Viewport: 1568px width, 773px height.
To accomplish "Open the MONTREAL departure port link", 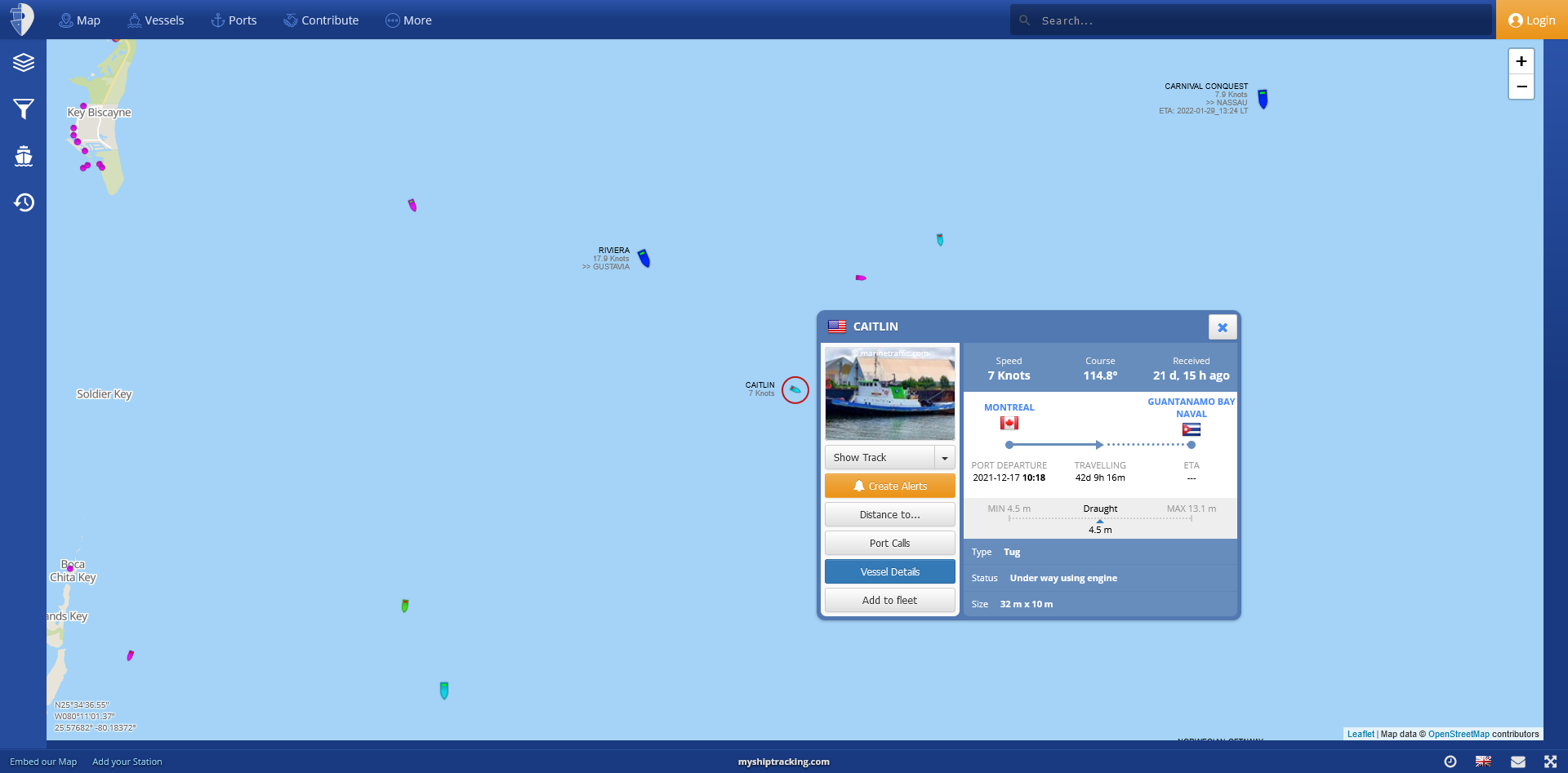I will pyautogui.click(x=1009, y=407).
